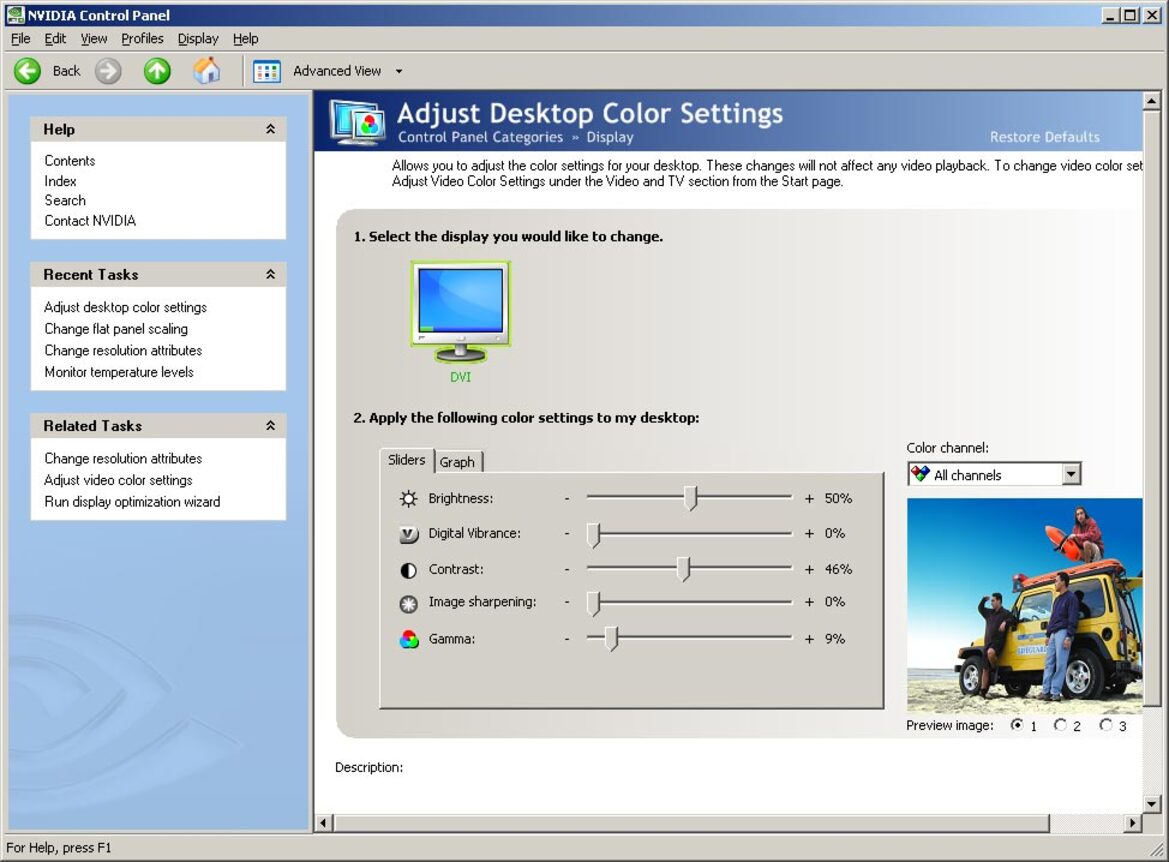Click the vertical scrollbar up arrow
The image size is (1169, 862).
1152,101
